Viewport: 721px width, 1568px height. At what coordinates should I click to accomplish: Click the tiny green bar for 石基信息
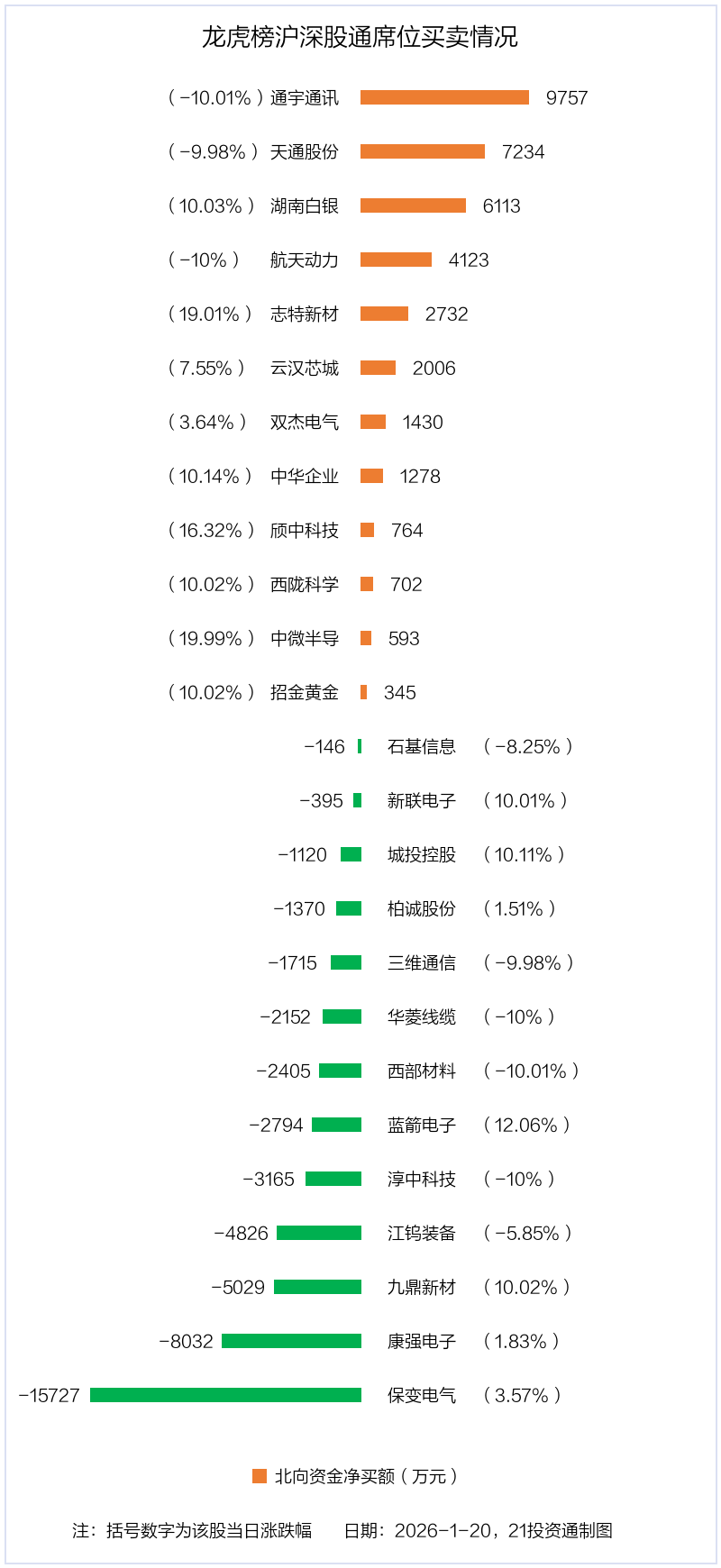coord(360,746)
